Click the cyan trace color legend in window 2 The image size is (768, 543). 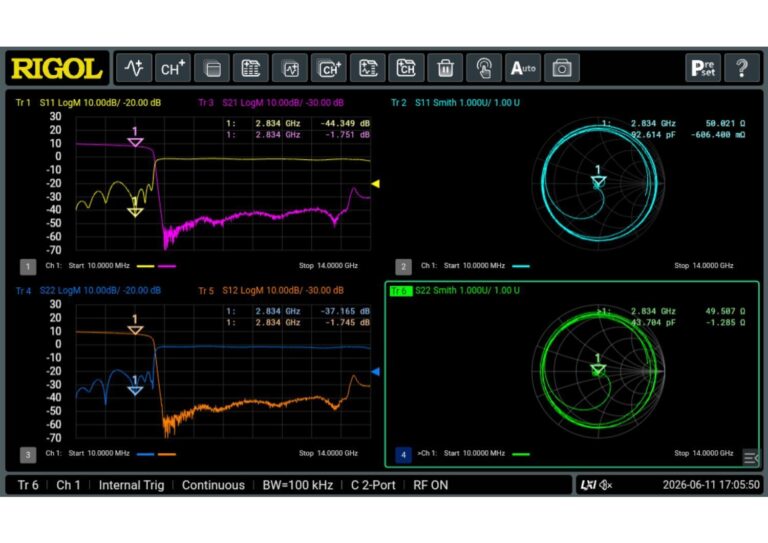point(521,266)
